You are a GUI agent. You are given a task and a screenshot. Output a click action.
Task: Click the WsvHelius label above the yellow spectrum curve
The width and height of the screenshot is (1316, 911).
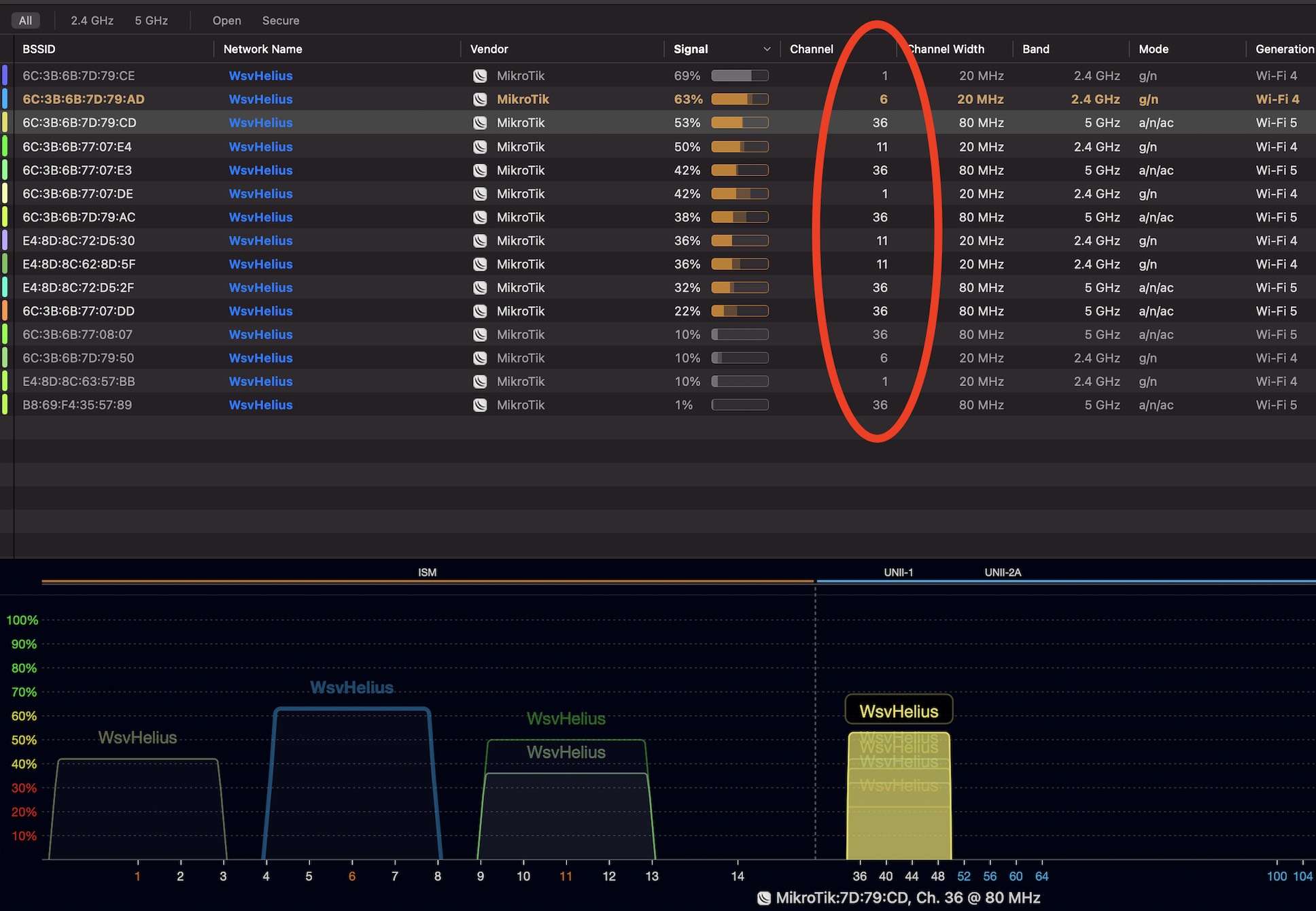[x=899, y=710]
